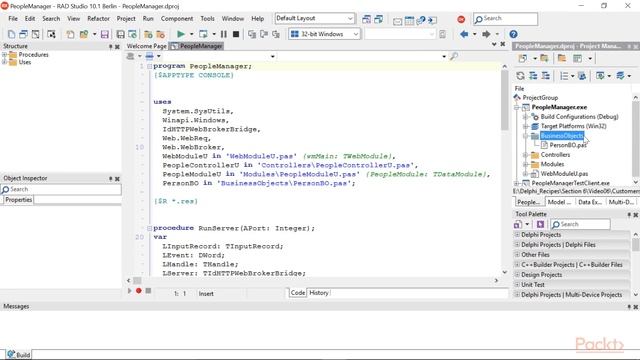
Task: Click the red record macro button
Action: tap(139, 291)
